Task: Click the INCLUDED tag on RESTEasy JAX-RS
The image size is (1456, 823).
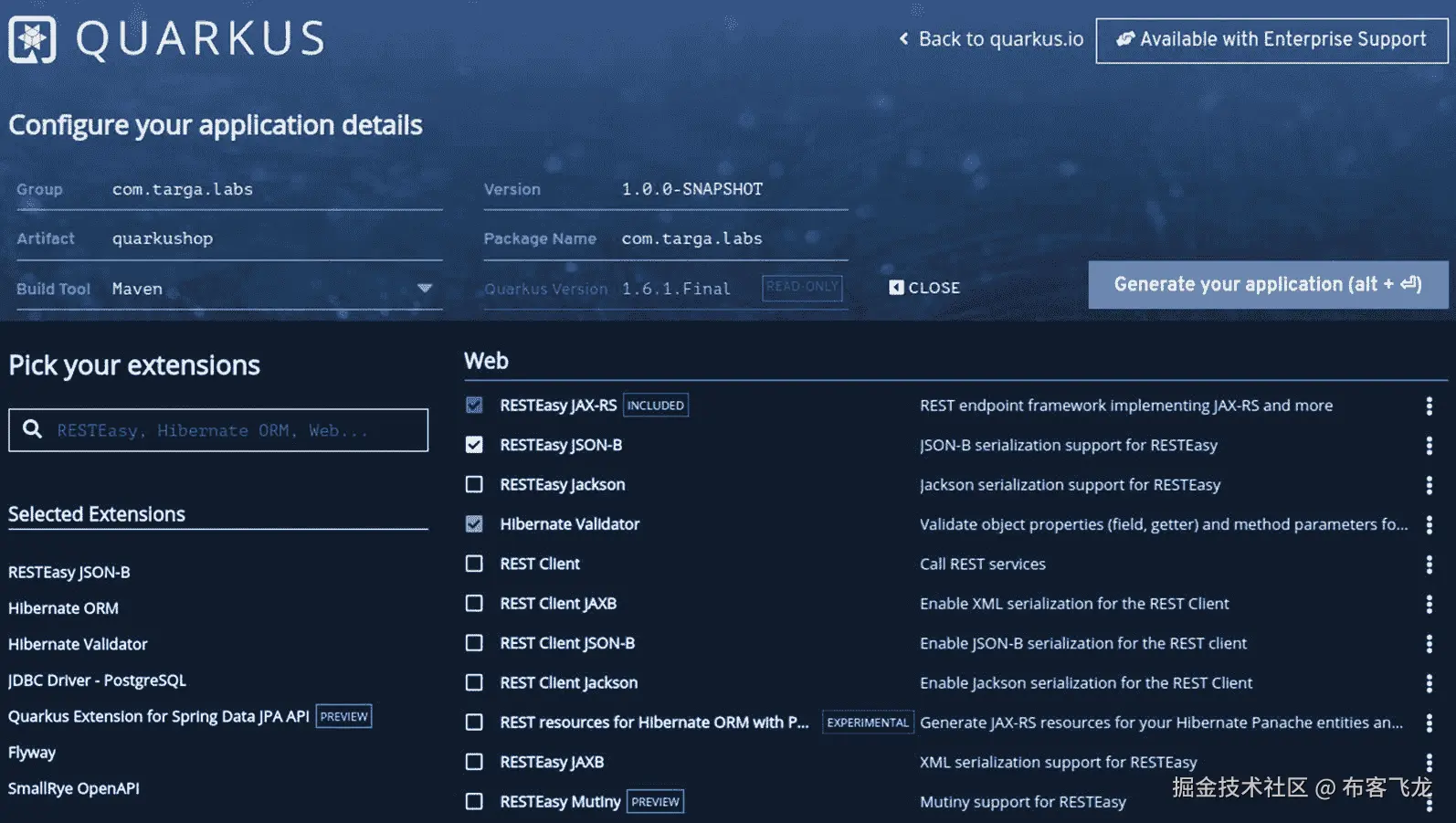Action: 656,406
